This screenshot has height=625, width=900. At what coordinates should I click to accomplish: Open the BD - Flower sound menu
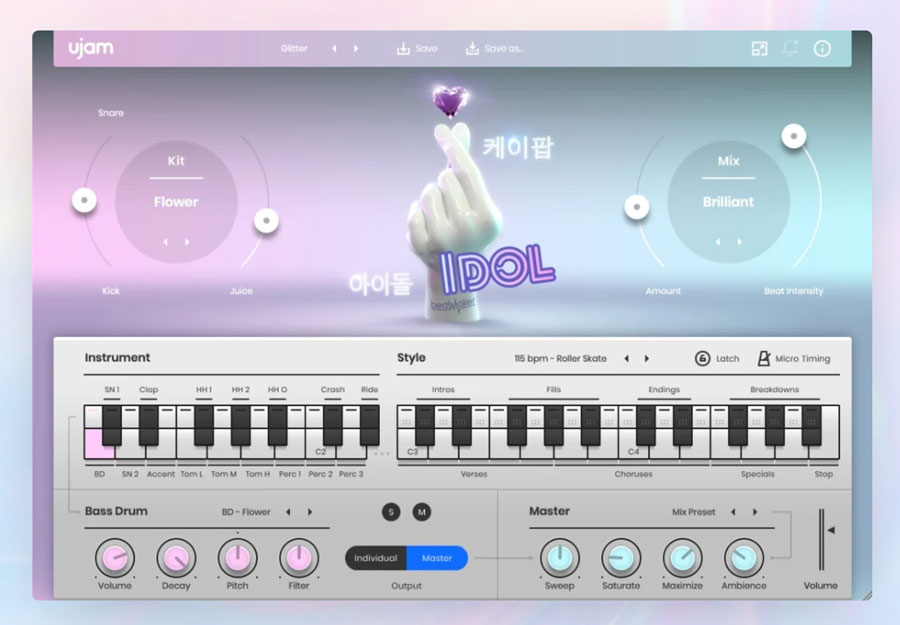tap(246, 512)
